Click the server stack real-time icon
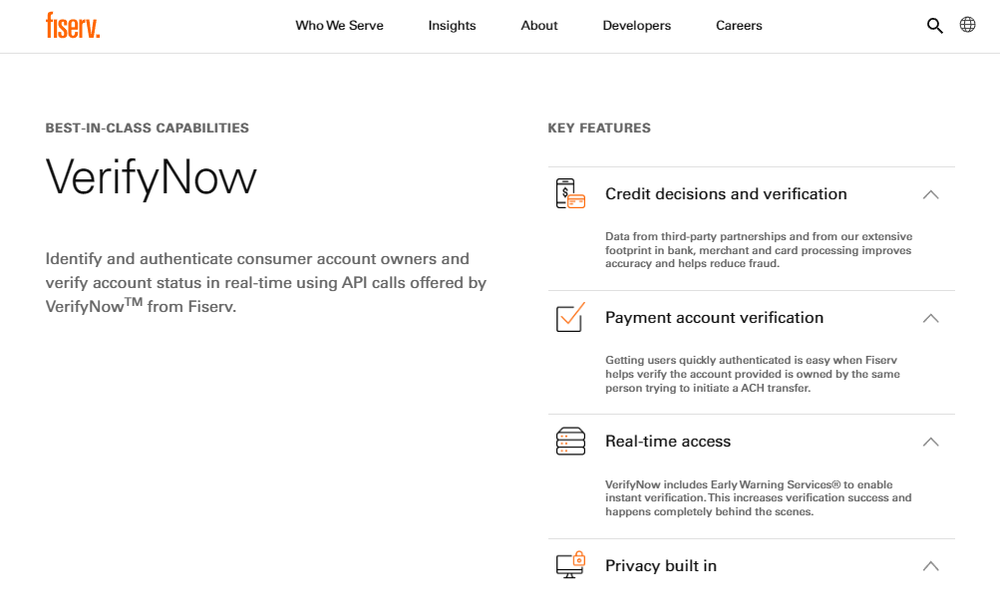The image size is (1000, 595). 570,441
